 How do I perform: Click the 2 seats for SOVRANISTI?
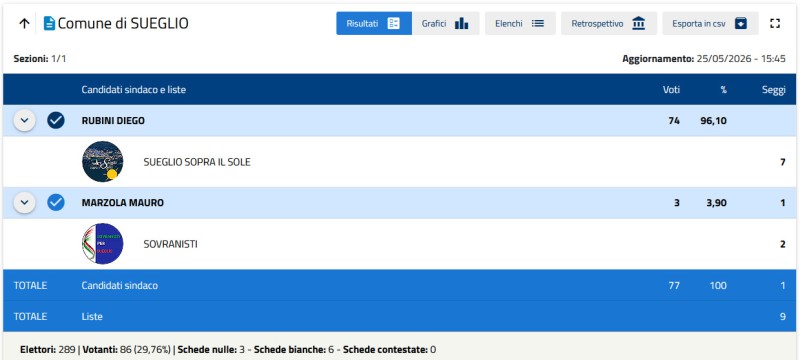pos(783,245)
